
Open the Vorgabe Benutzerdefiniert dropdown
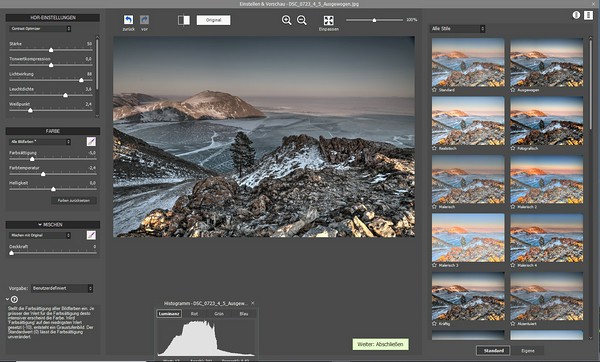(62, 288)
